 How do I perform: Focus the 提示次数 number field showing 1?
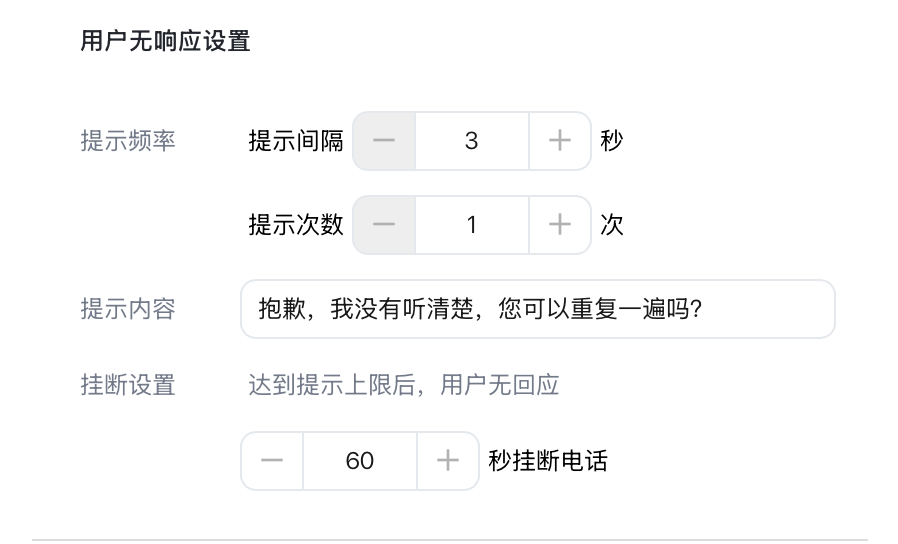click(x=471, y=225)
